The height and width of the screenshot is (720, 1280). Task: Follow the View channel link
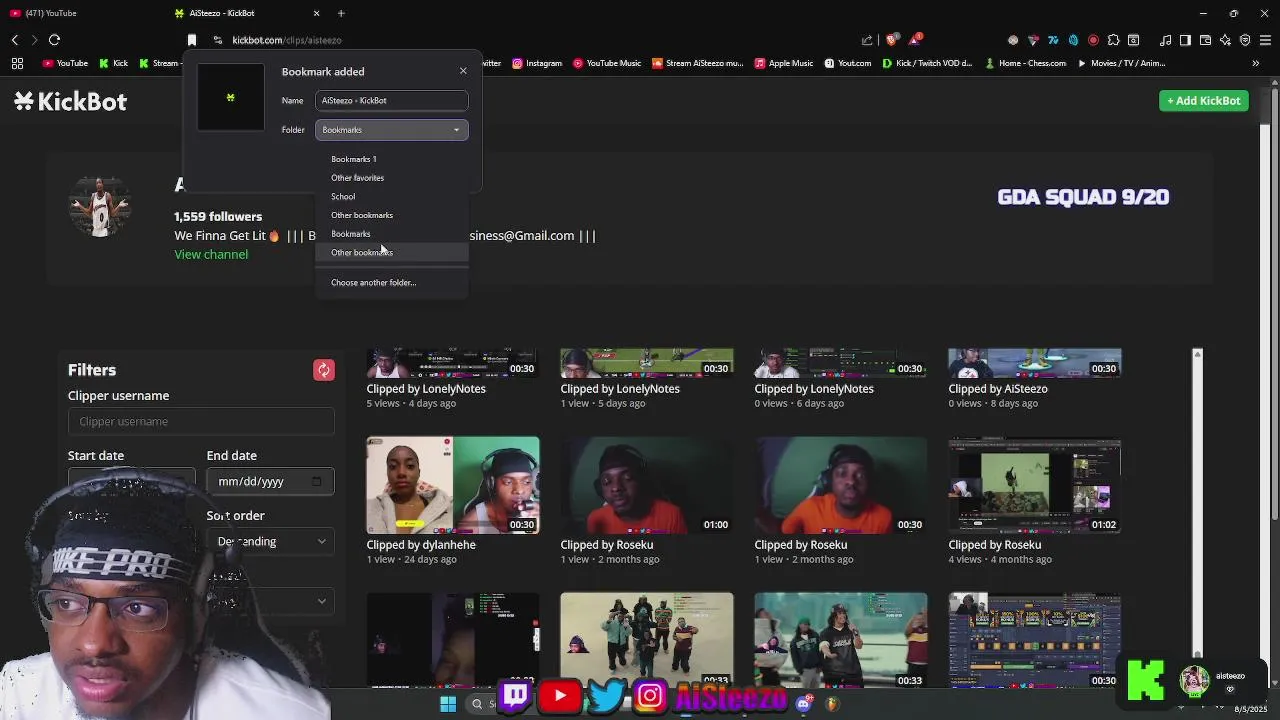coord(211,254)
